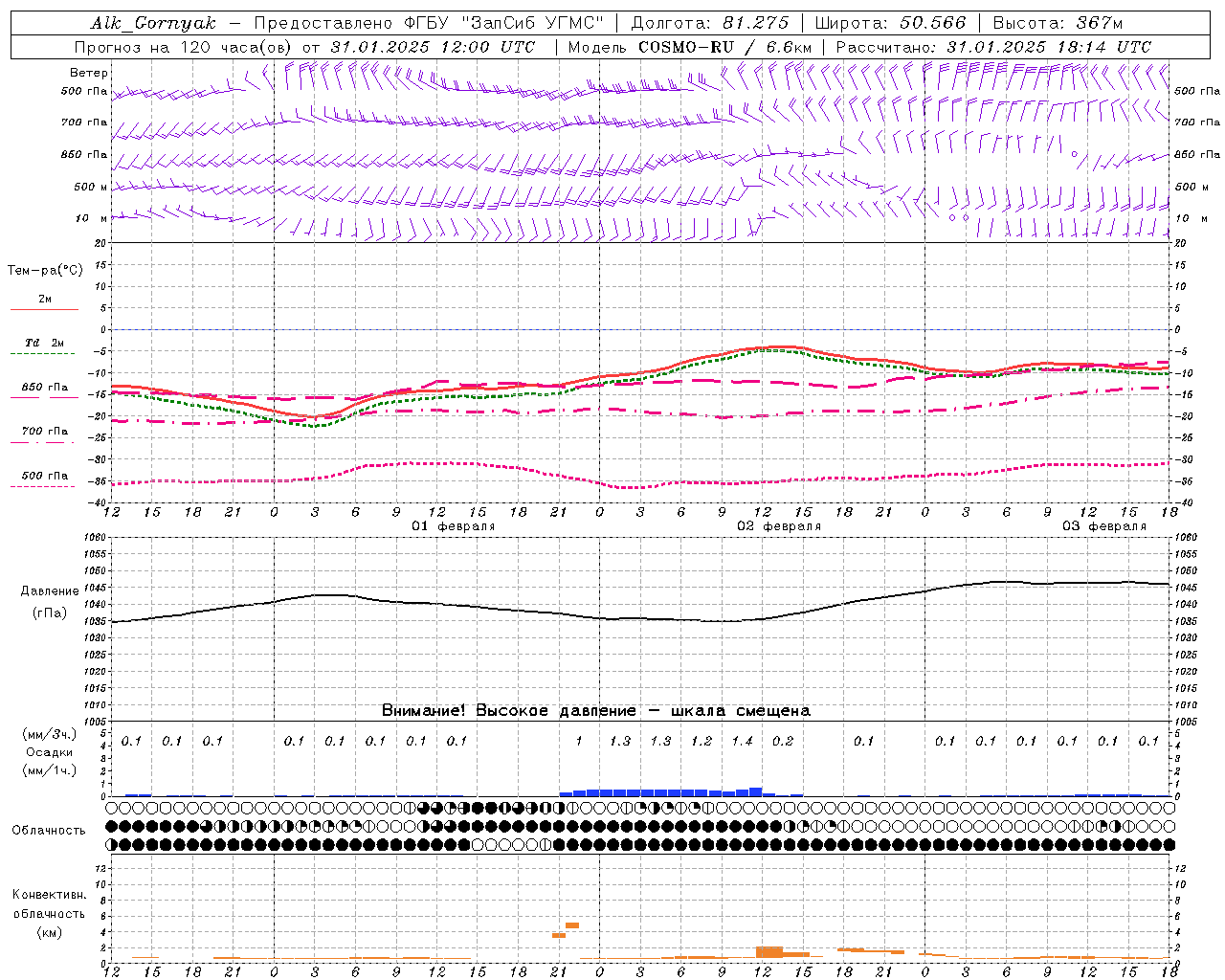Click the 'Прогноз на 120 часа(ов)' forecast text
Screen dimensions: 1225x980
(184, 47)
